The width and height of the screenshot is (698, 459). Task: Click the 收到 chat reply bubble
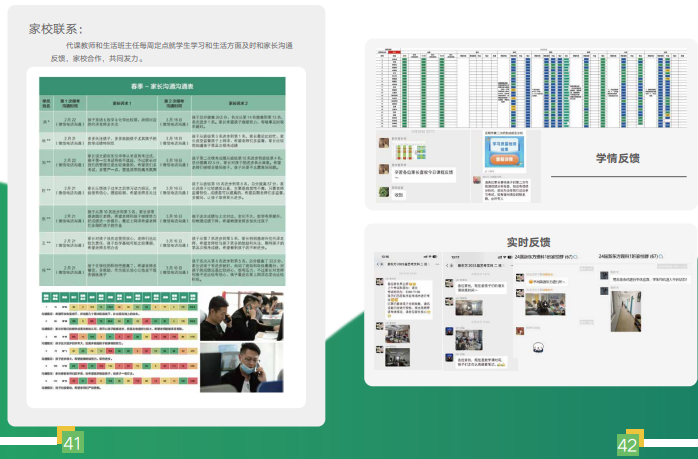click(x=398, y=195)
